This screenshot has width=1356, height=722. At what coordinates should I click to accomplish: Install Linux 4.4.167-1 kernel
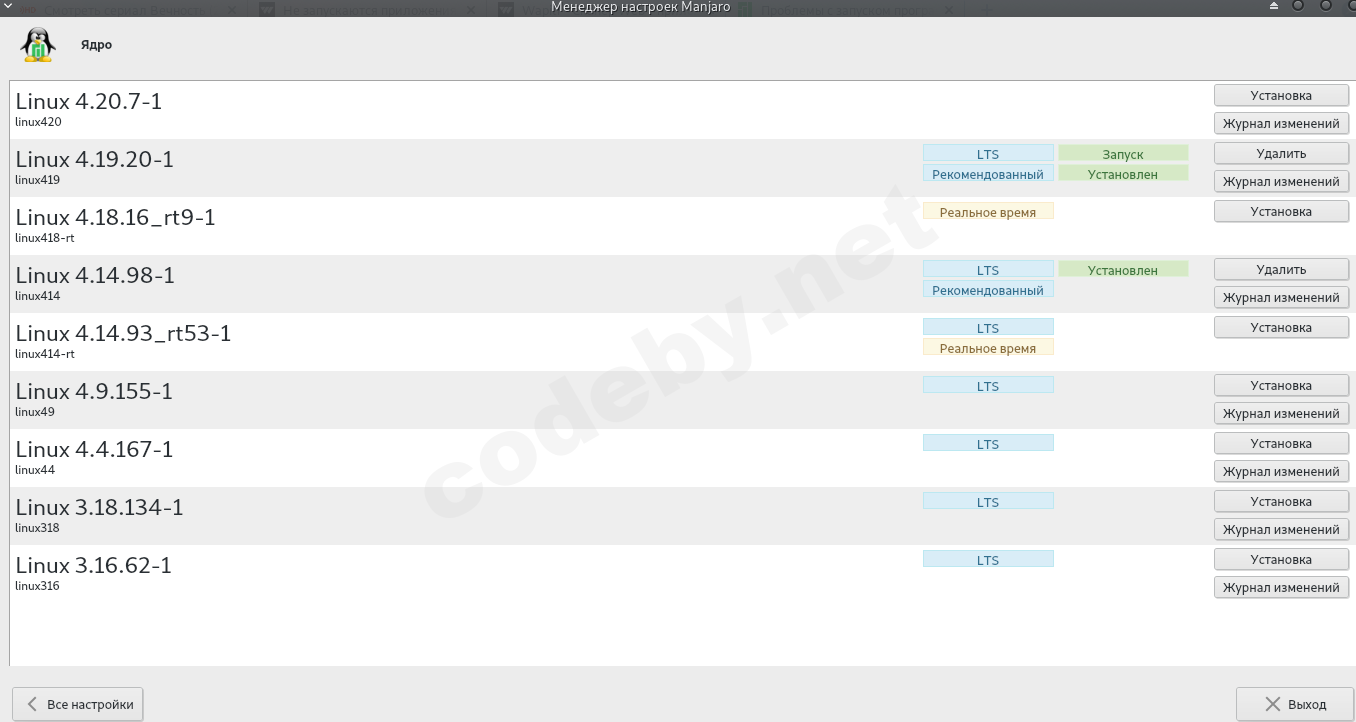coord(1281,444)
